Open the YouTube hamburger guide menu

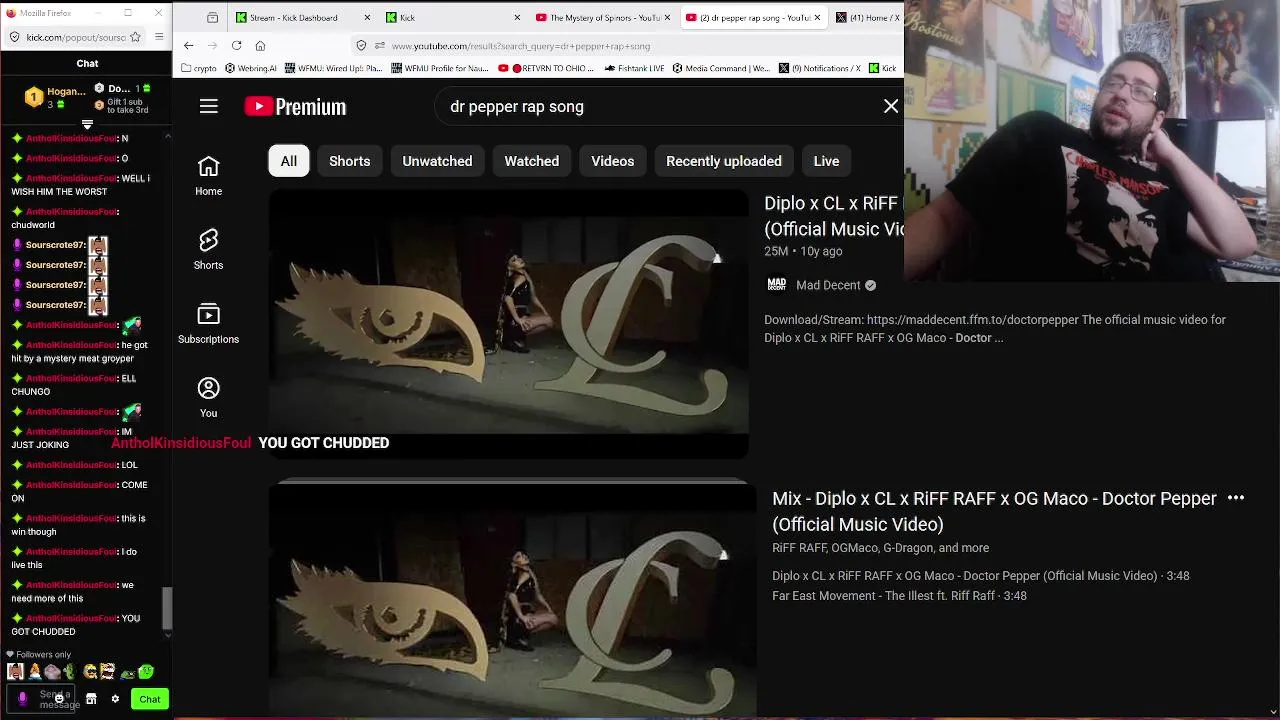click(x=209, y=106)
